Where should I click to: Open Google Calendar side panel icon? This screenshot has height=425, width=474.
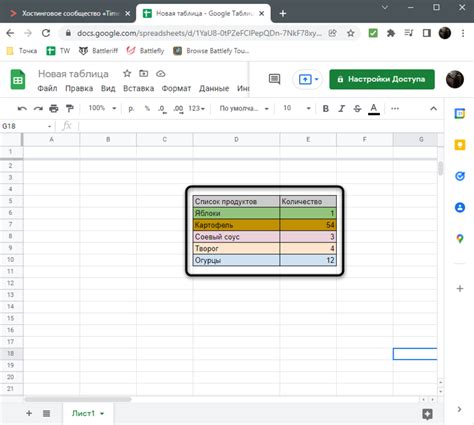coord(460,114)
